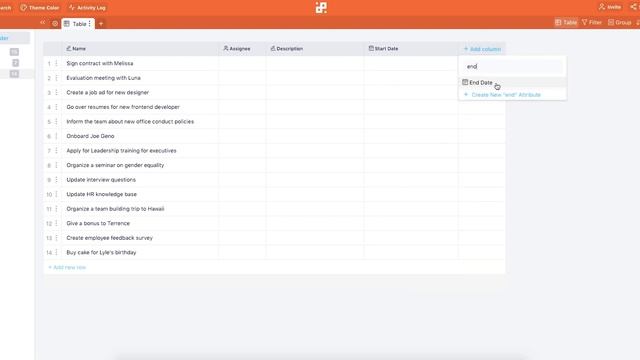Open row menu for 'Update interview questions'
This screenshot has height=360, width=640.
pos(56,180)
